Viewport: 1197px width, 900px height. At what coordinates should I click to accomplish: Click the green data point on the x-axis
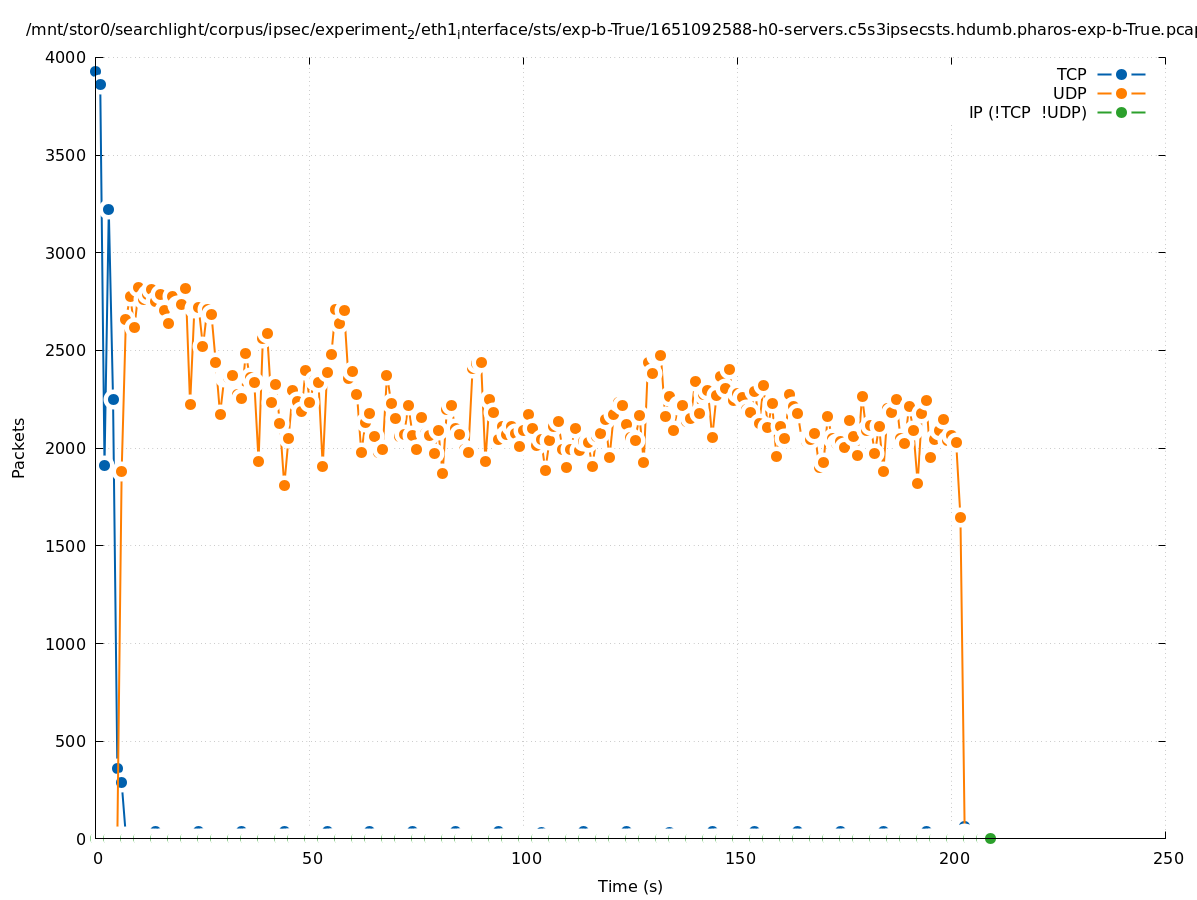tap(990, 838)
